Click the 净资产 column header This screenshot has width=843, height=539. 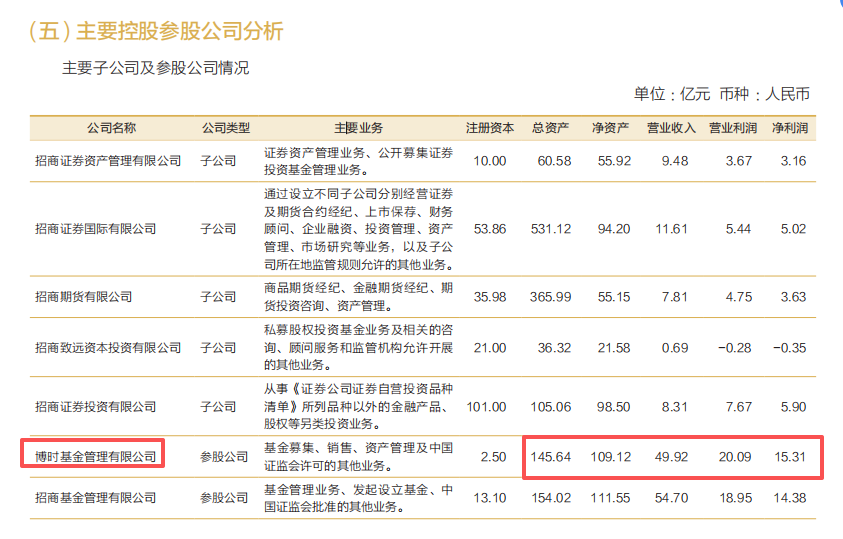tap(610, 128)
